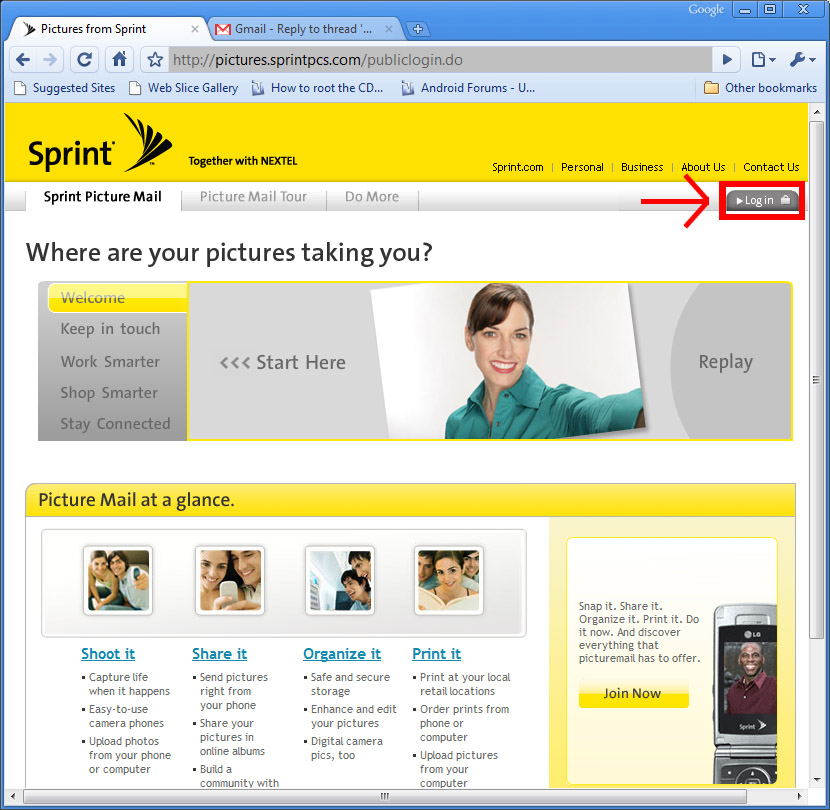
Task: Click the Picture Mail at a glance heading
Action: pyautogui.click(x=136, y=500)
